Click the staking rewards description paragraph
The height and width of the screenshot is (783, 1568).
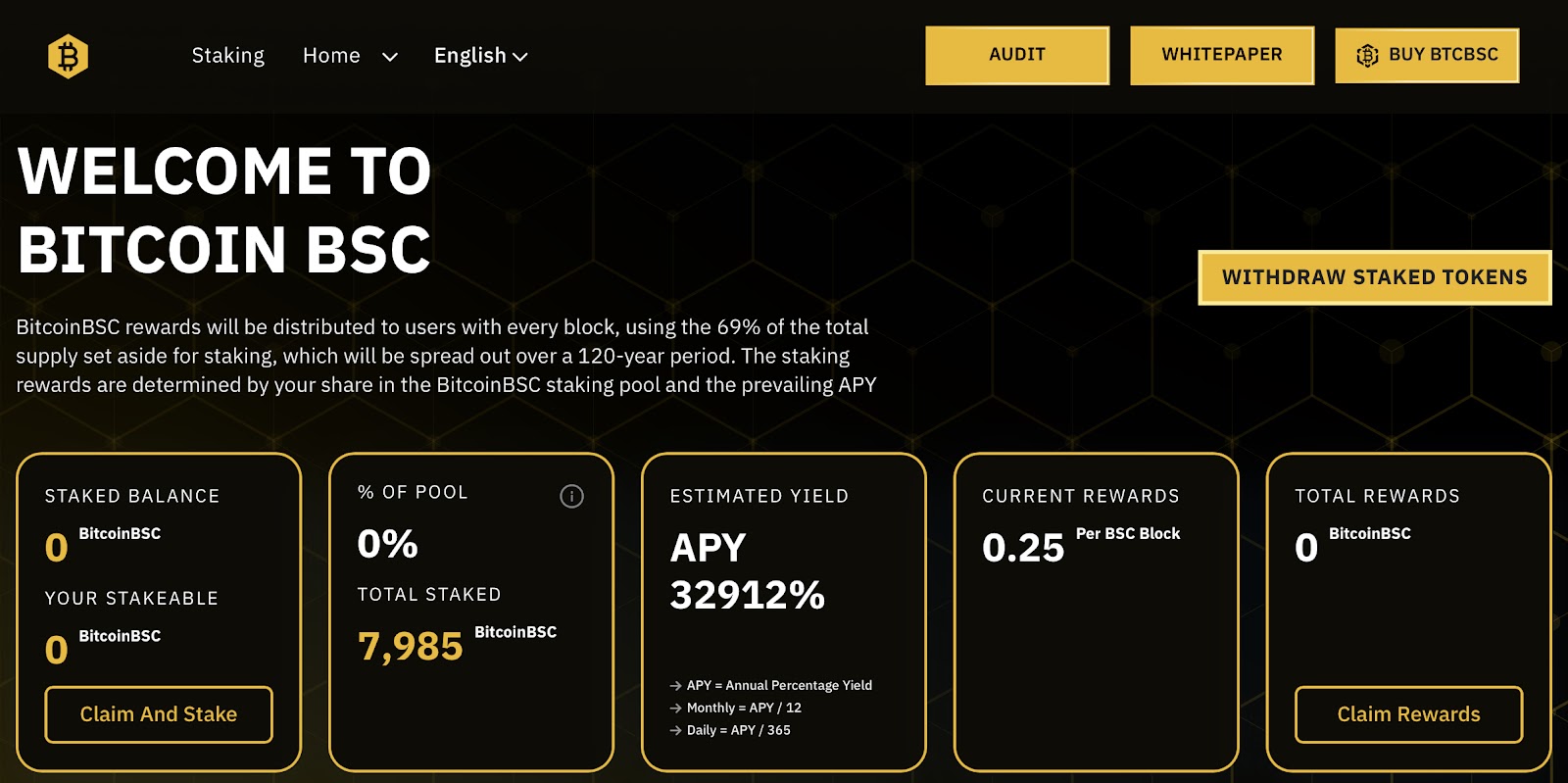446,356
